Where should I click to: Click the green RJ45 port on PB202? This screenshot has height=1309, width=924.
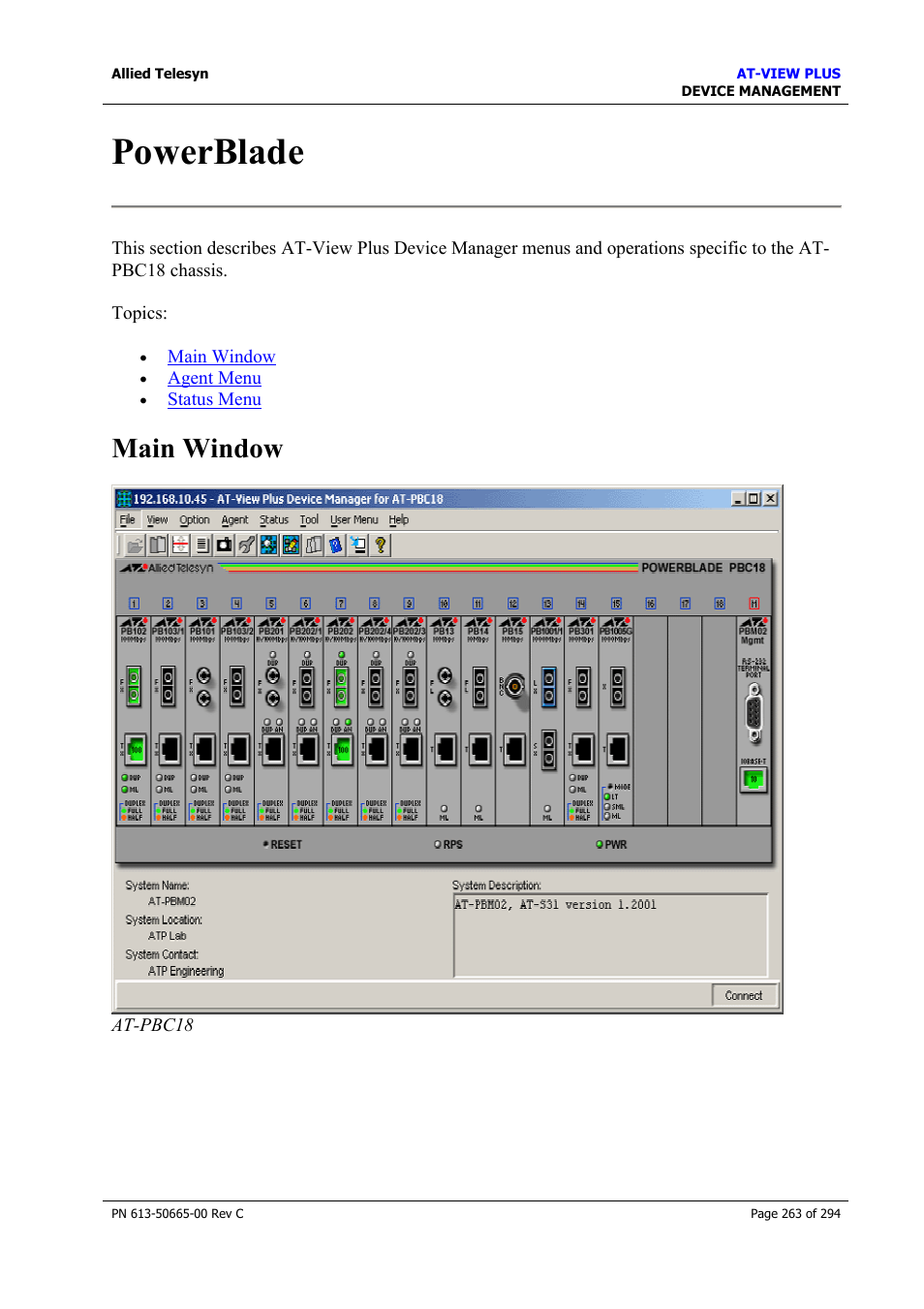(343, 750)
